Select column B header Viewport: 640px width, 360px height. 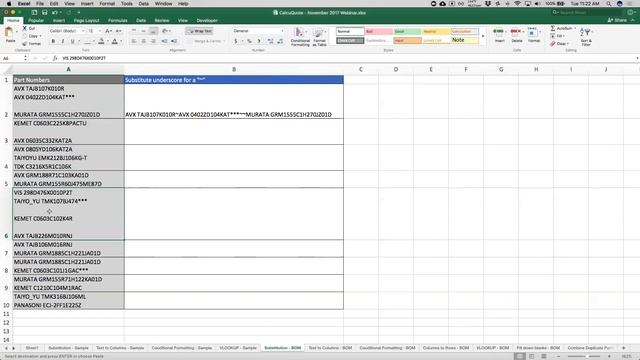coord(234,69)
